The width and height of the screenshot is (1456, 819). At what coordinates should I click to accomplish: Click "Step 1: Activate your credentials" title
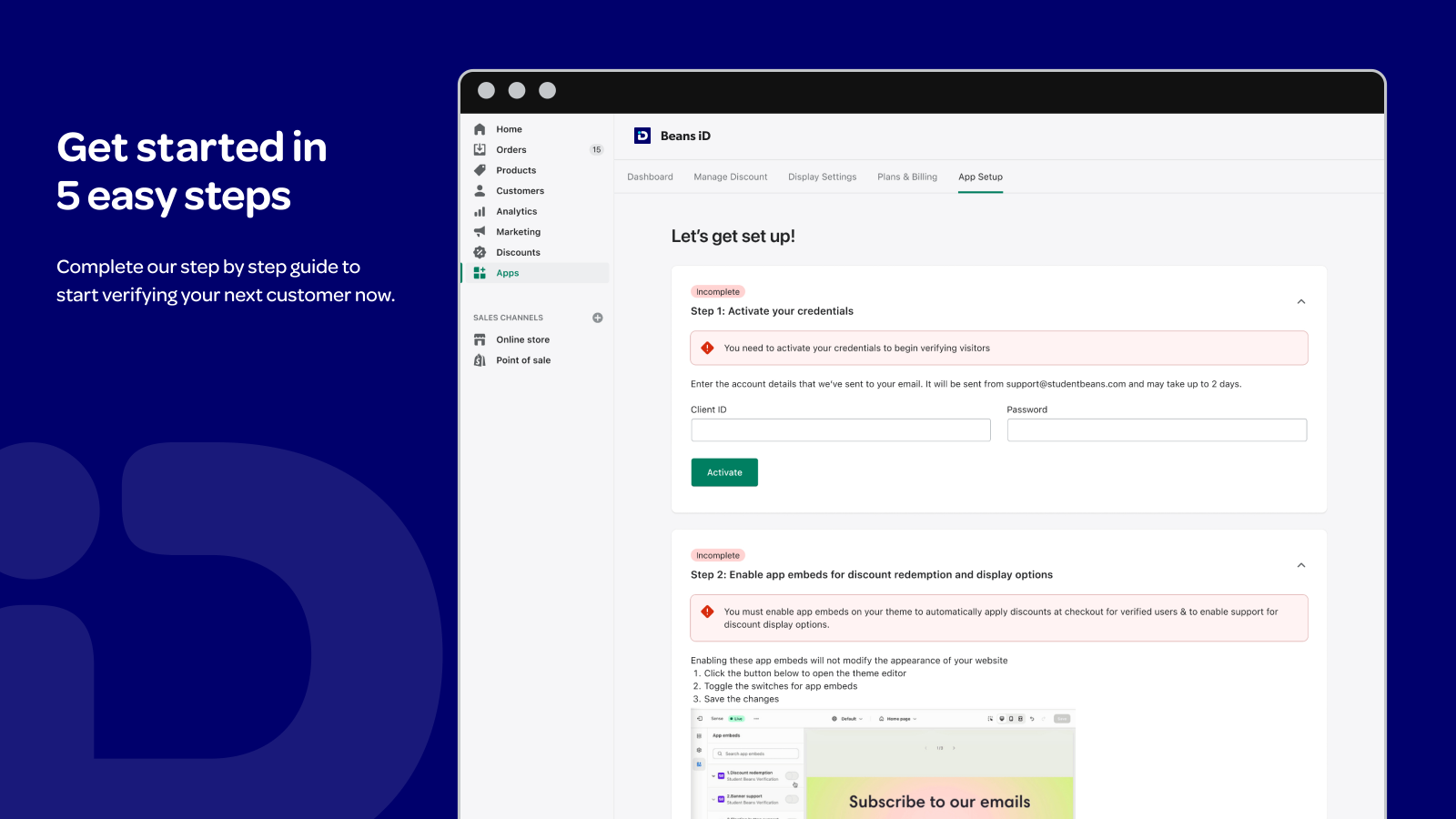tap(772, 311)
